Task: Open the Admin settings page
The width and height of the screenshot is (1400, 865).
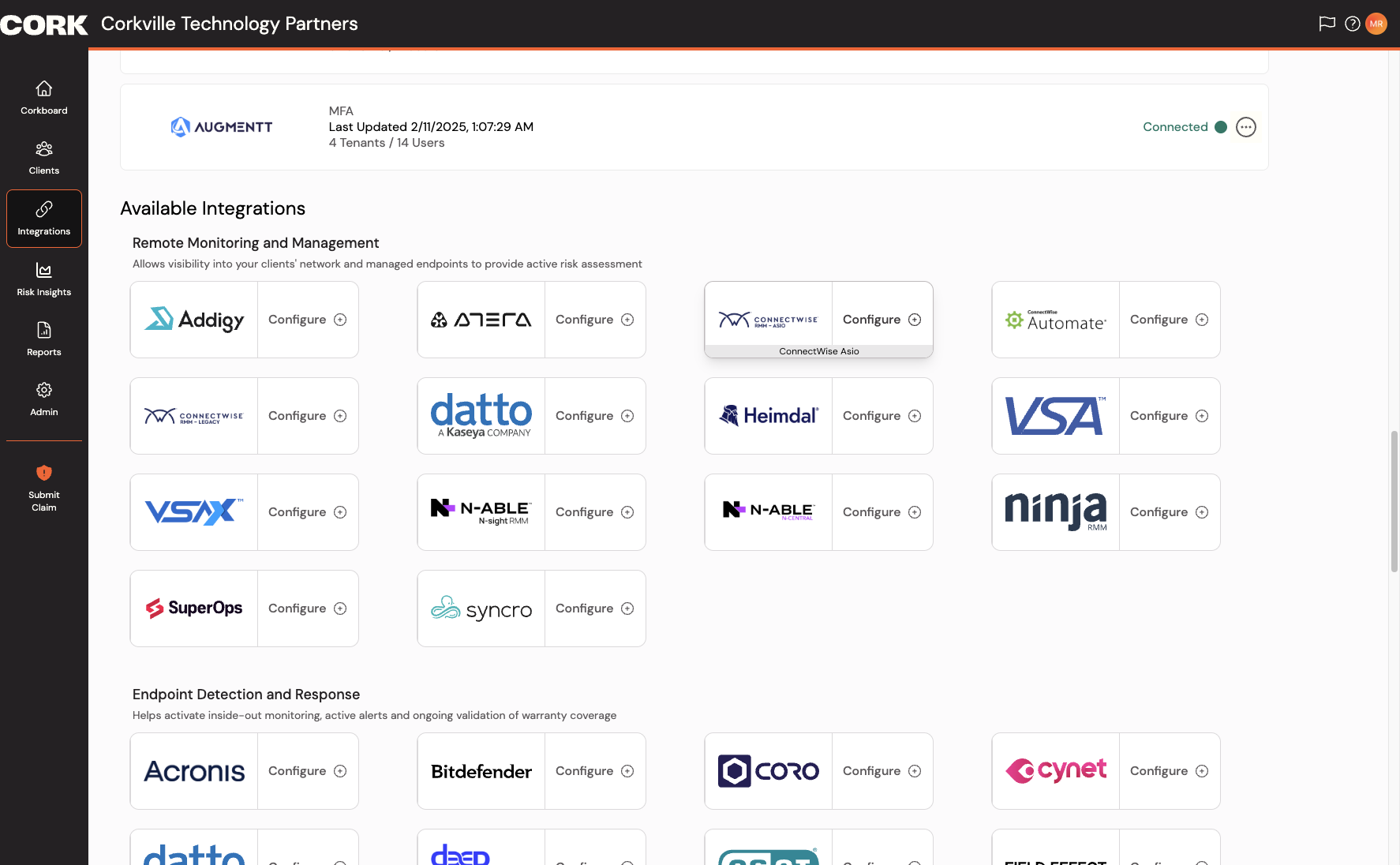Action: pos(44,399)
